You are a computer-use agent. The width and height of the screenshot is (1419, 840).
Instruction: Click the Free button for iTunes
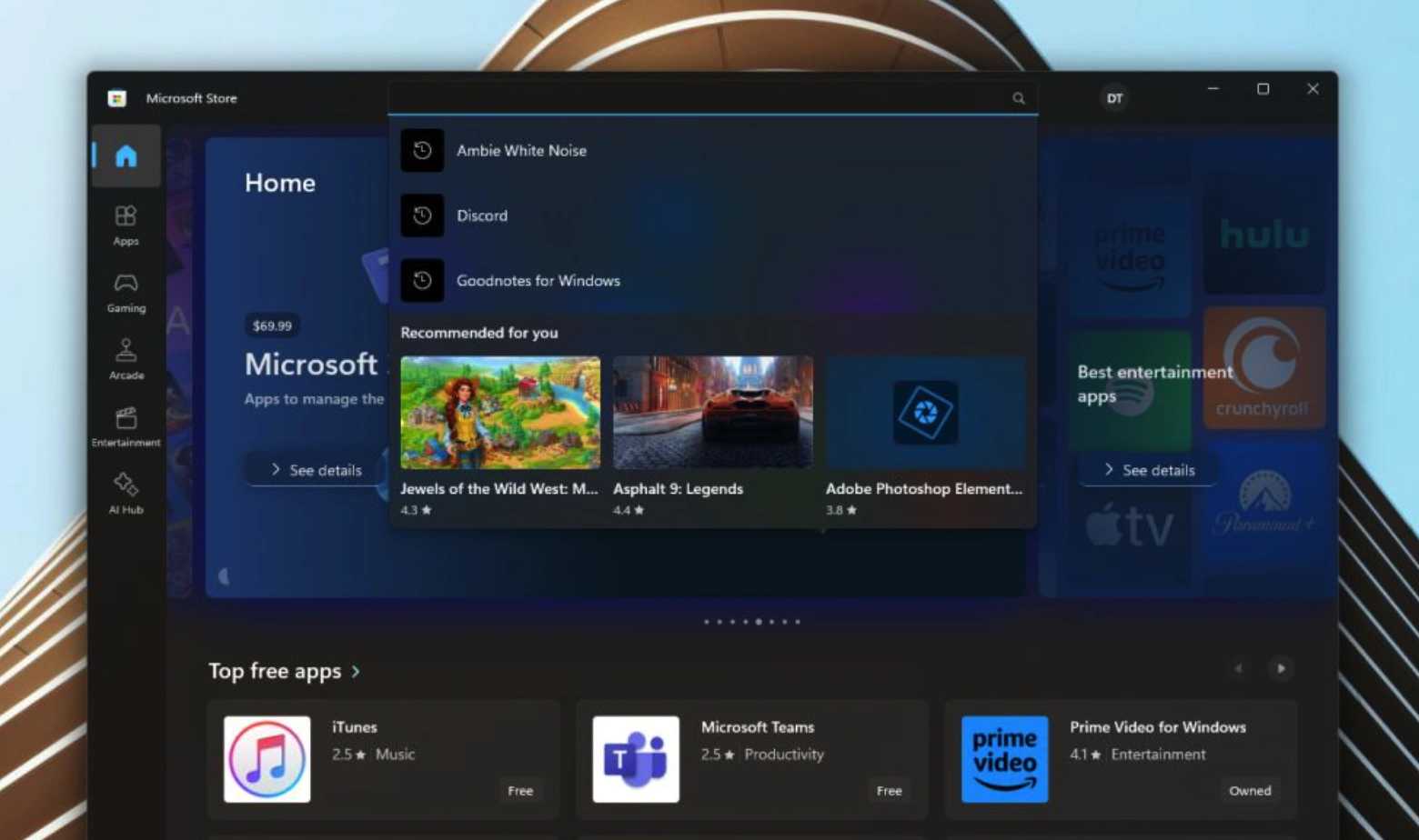click(520, 791)
